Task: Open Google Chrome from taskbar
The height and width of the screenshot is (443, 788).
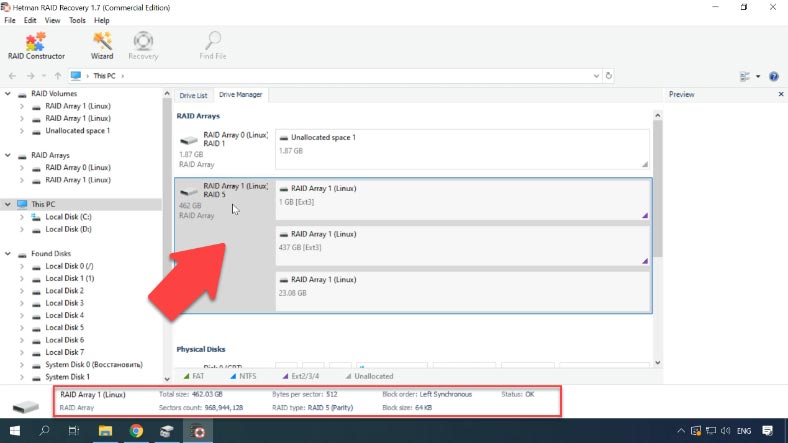Action: (x=136, y=431)
